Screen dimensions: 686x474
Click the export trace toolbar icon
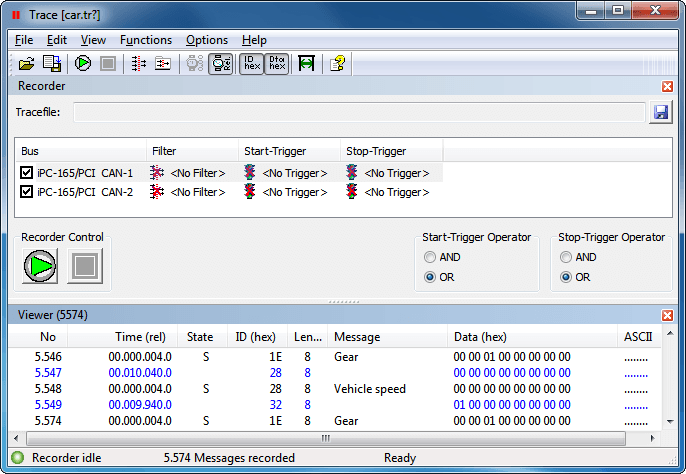tap(52, 64)
